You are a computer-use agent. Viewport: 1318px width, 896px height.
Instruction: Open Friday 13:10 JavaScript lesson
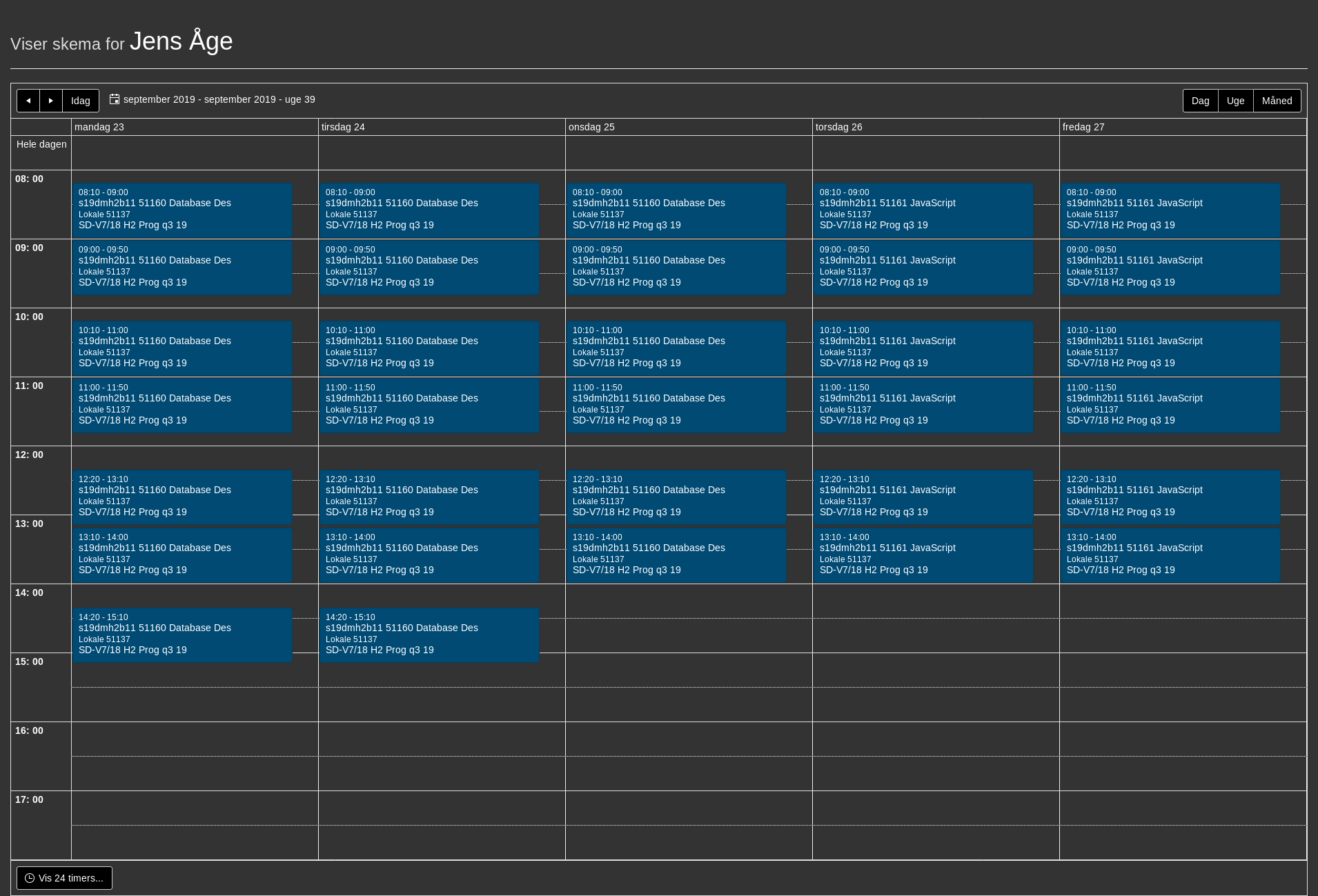[x=1170, y=555]
